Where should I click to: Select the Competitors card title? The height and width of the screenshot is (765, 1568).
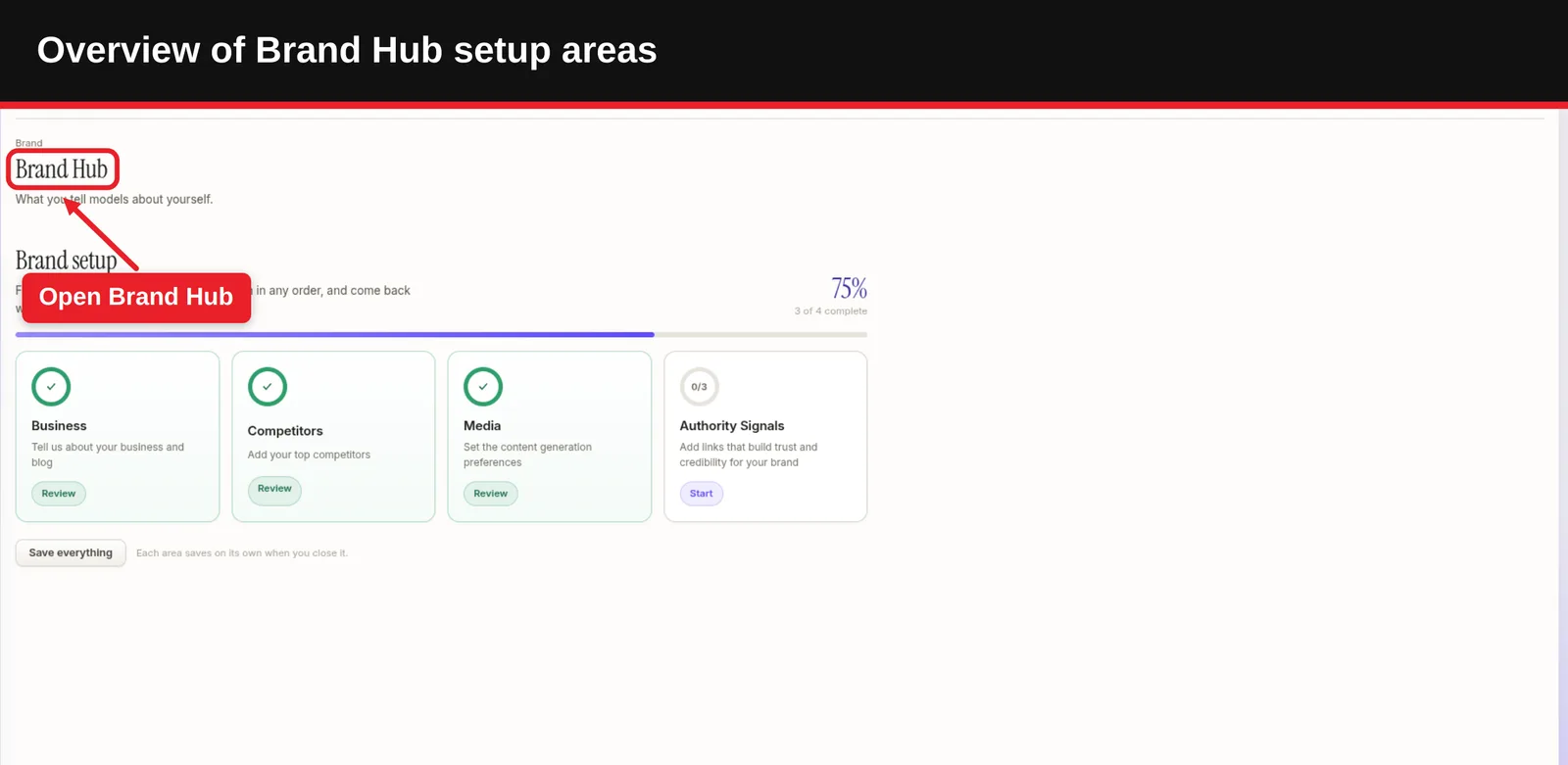pyautogui.click(x=285, y=431)
